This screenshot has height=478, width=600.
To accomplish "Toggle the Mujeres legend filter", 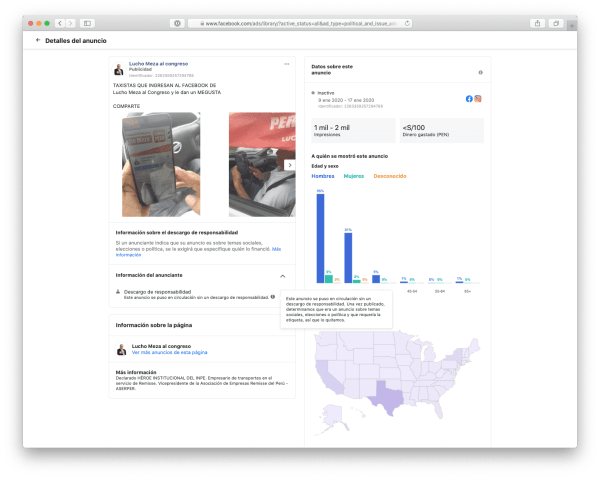I will click(354, 176).
